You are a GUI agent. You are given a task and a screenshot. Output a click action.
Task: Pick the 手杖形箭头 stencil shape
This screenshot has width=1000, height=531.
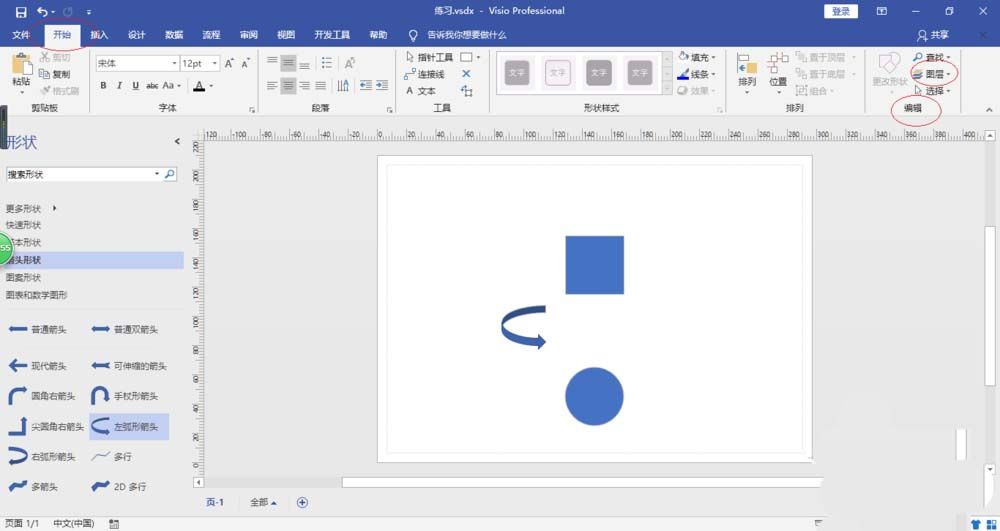pos(125,396)
